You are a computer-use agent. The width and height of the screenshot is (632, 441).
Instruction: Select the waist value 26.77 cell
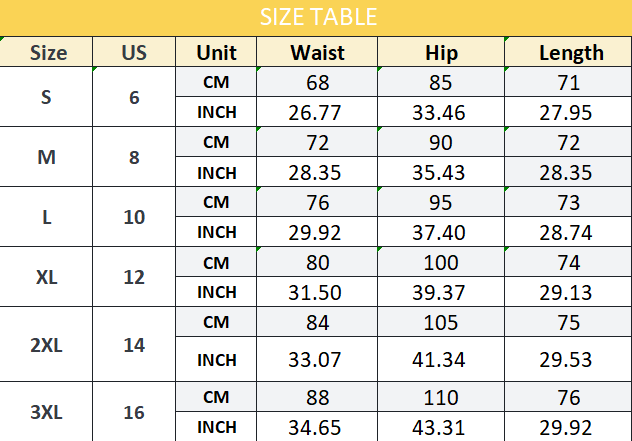pos(317,112)
